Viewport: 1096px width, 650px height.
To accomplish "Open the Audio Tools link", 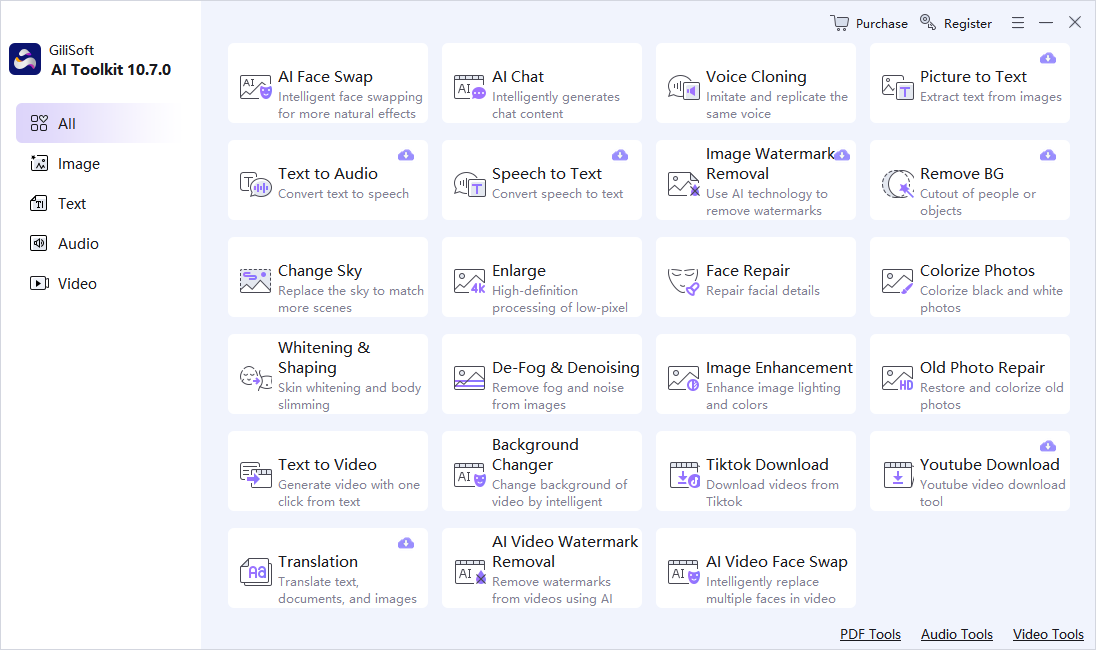I will pos(957,634).
